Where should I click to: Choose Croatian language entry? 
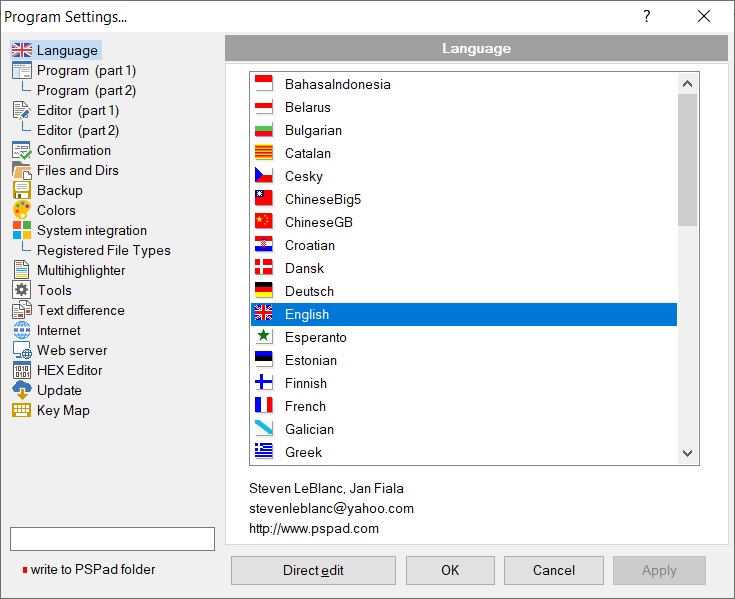(464, 245)
